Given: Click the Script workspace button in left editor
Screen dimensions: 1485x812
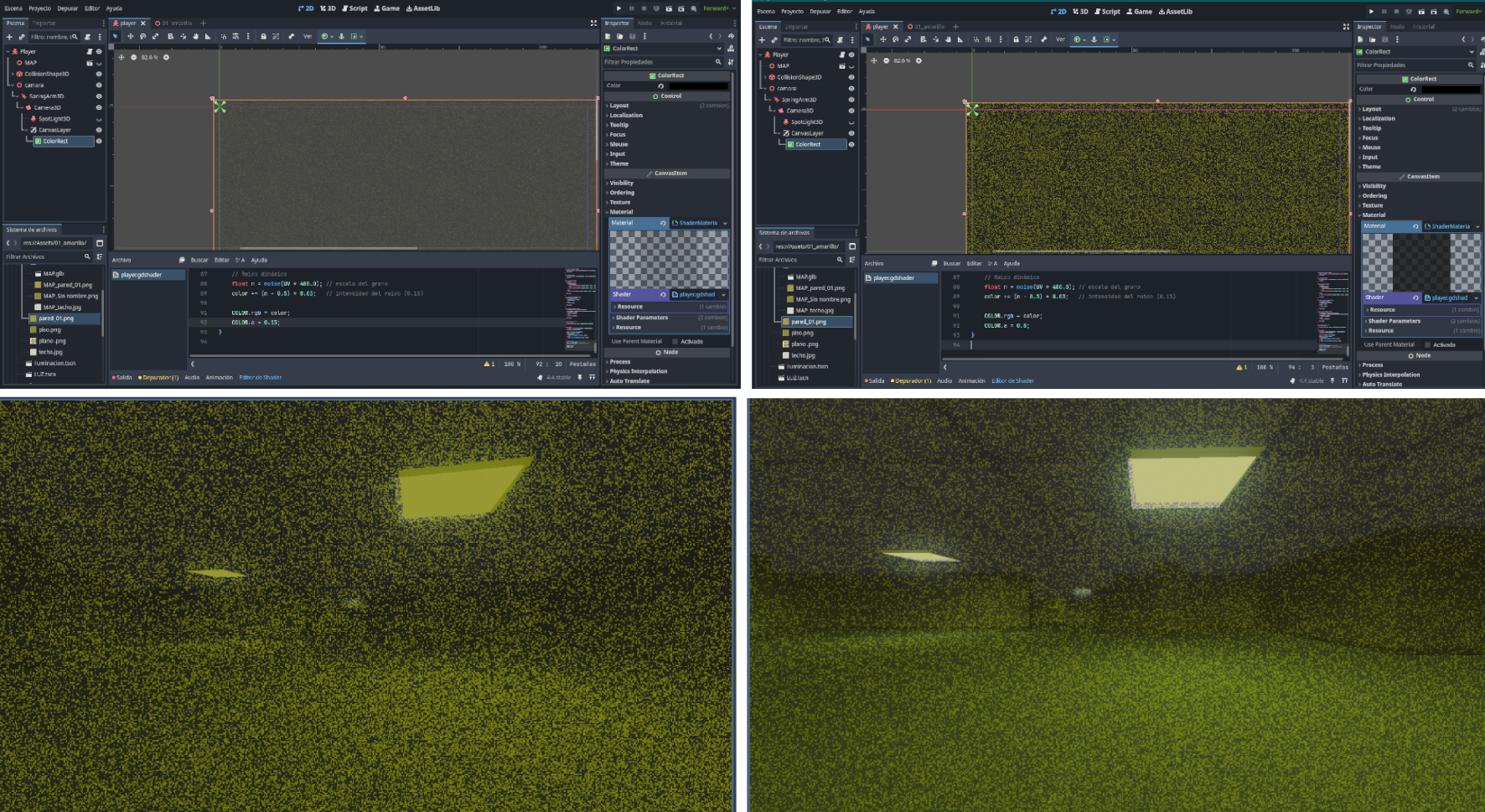Looking at the screenshot, I should (x=355, y=8).
